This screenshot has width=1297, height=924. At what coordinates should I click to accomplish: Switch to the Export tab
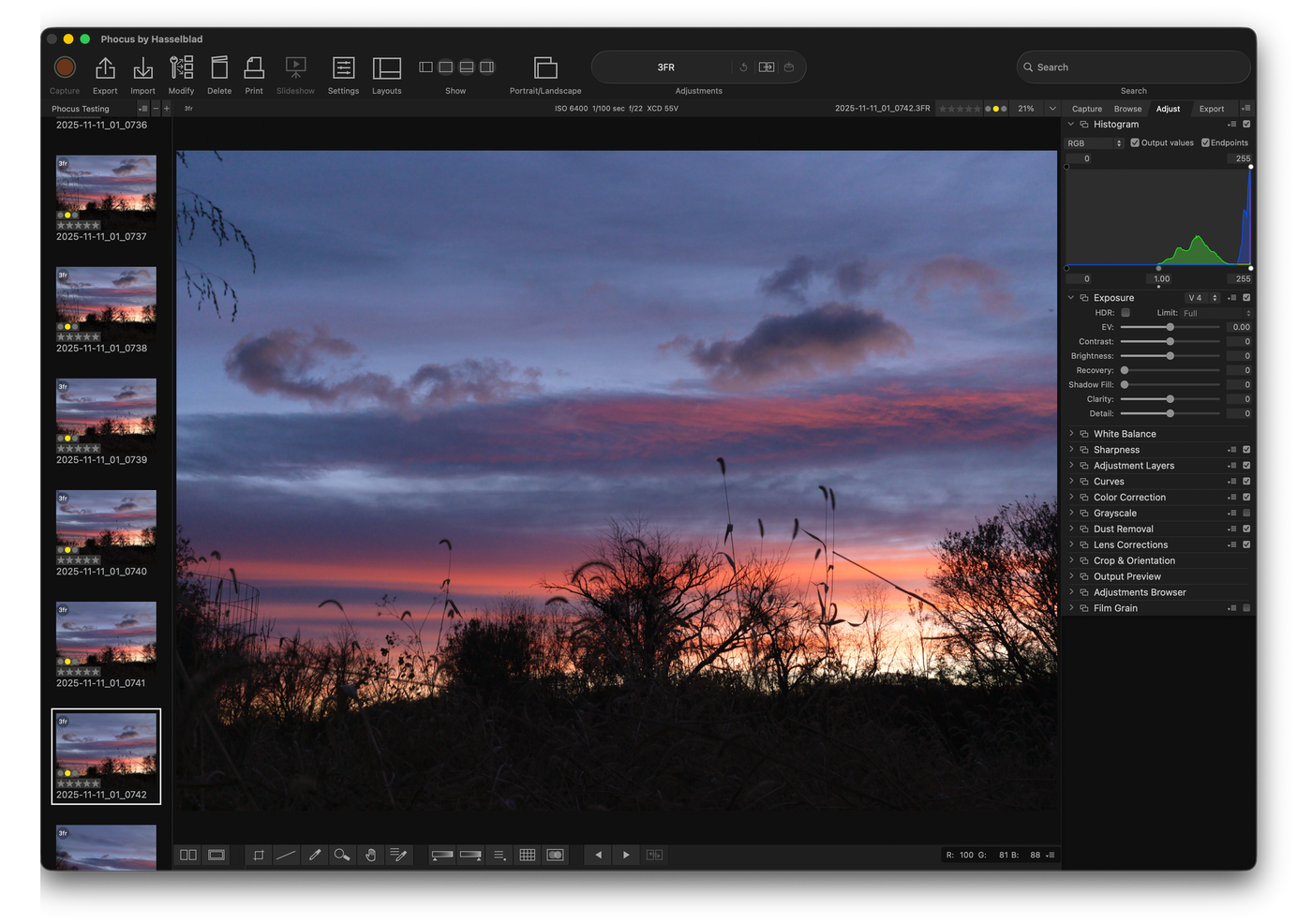pyautogui.click(x=1212, y=109)
